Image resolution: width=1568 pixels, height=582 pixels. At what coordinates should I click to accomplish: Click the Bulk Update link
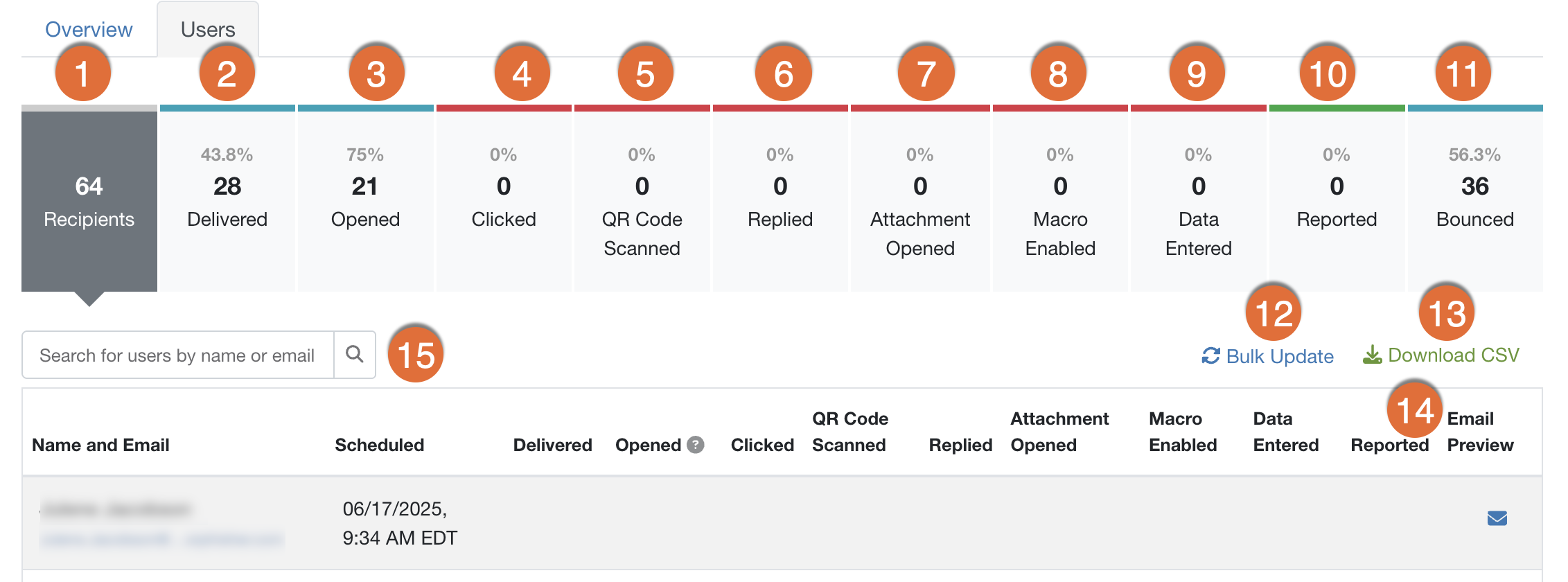pyautogui.click(x=1279, y=356)
